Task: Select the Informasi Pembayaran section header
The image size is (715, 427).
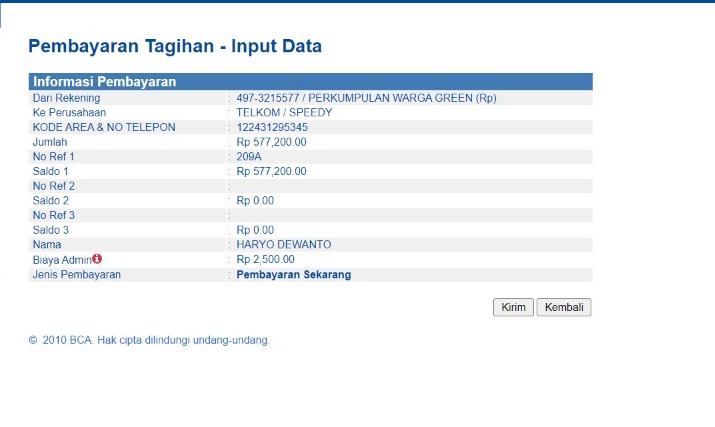Action: (105, 82)
